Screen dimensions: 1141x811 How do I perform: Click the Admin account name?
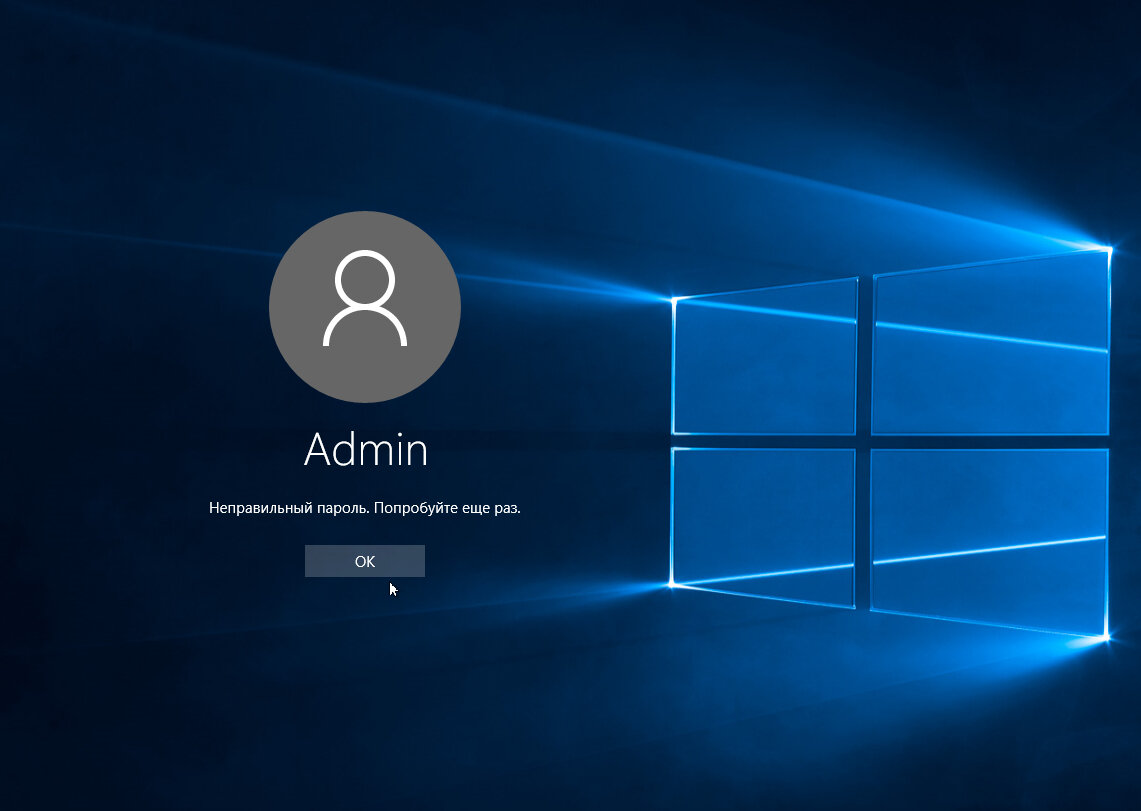point(365,450)
